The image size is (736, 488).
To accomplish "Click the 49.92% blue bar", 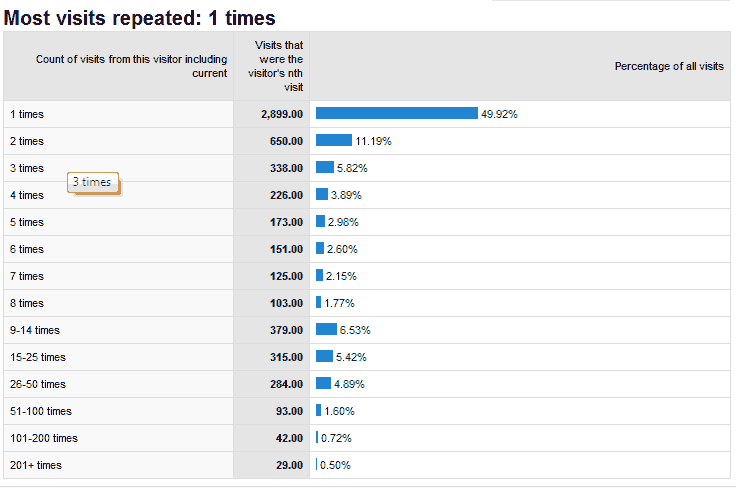I will click(397, 114).
